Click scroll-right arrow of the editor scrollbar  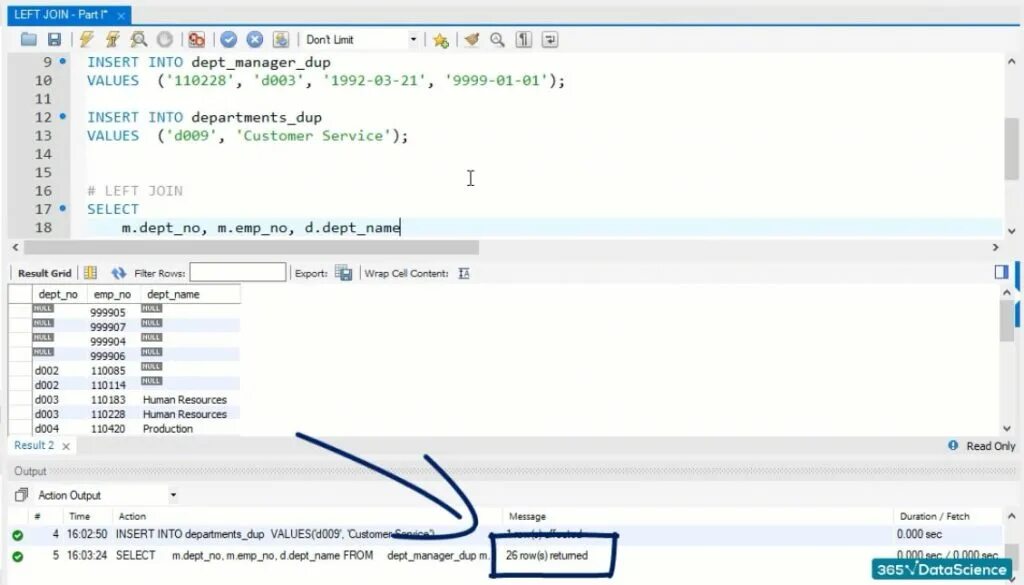click(995, 247)
